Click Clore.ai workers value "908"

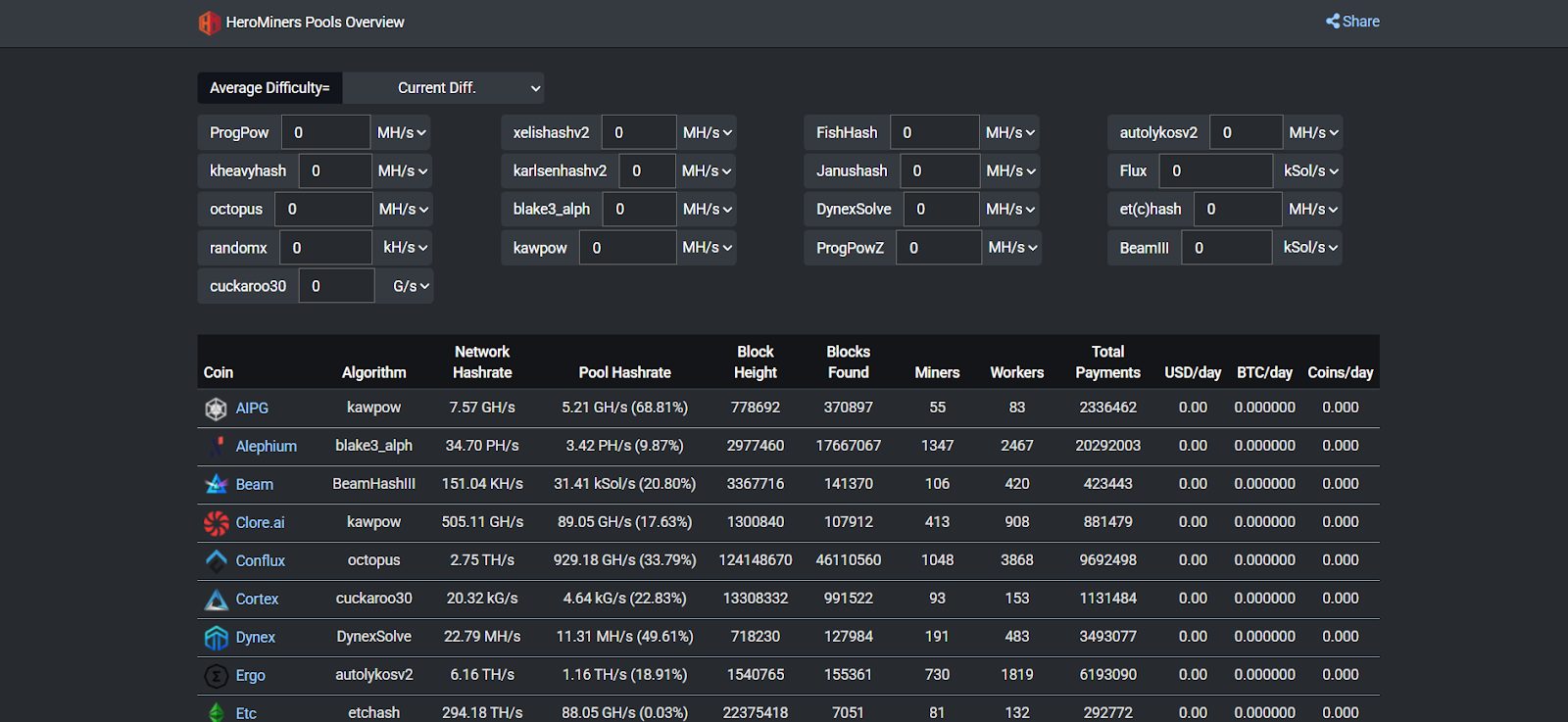[x=1017, y=522]
